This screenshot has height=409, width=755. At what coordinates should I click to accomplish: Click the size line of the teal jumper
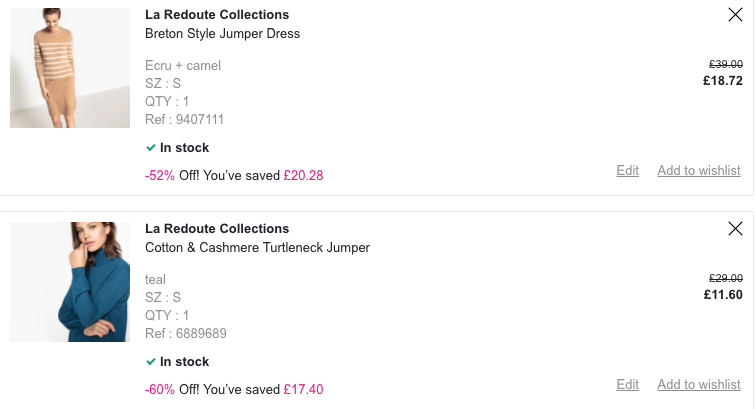tap(163, 298)
